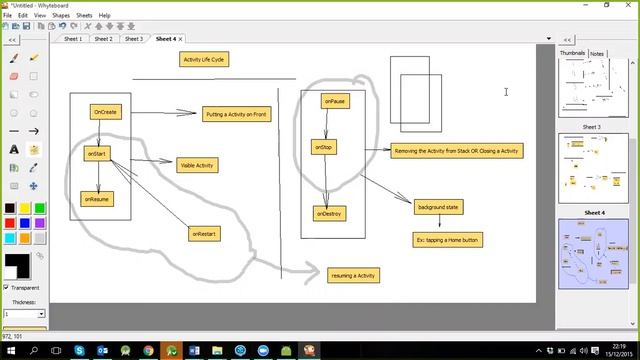The height and width of the screenshot is (360, 640).
Task: Select the Rectangle shape tool
Action: 33,76
